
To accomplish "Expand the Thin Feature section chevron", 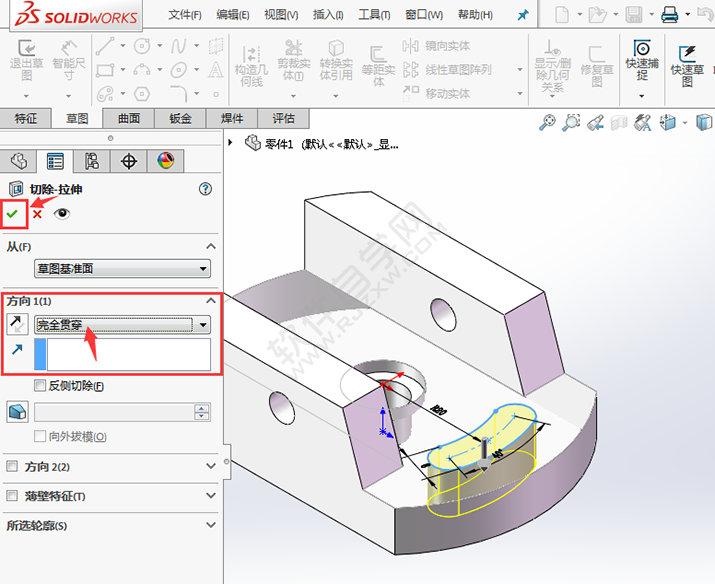I will [x=211, y=495].
